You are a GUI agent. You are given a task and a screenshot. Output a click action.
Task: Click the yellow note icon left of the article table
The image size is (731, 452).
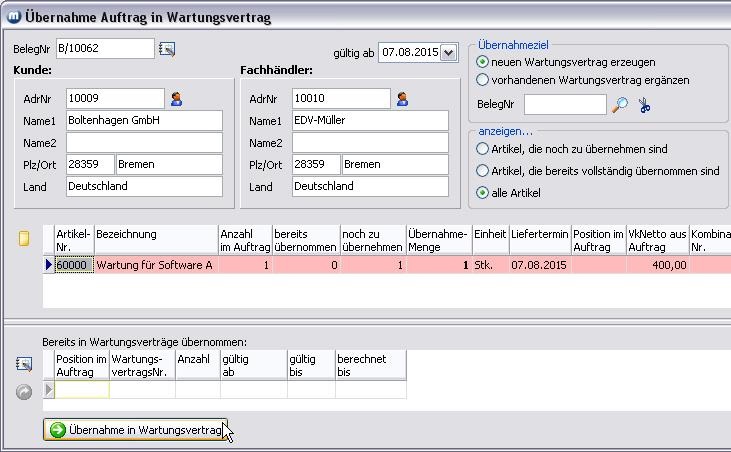click(x=25, y=238)
